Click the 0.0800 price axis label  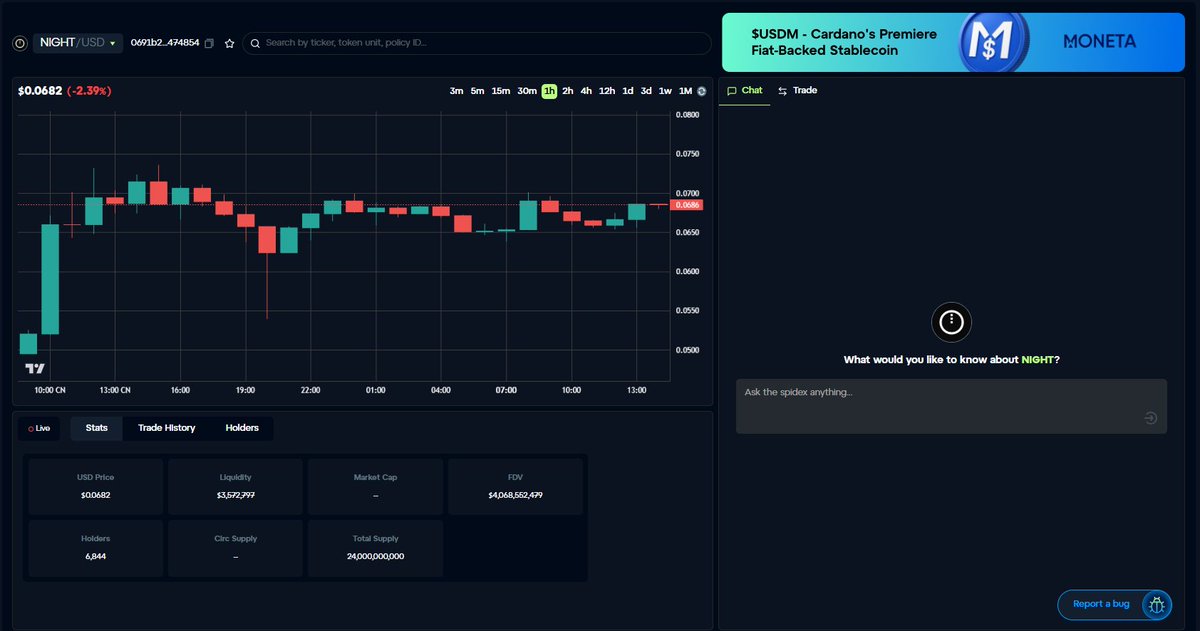click(x=687, y=115)
